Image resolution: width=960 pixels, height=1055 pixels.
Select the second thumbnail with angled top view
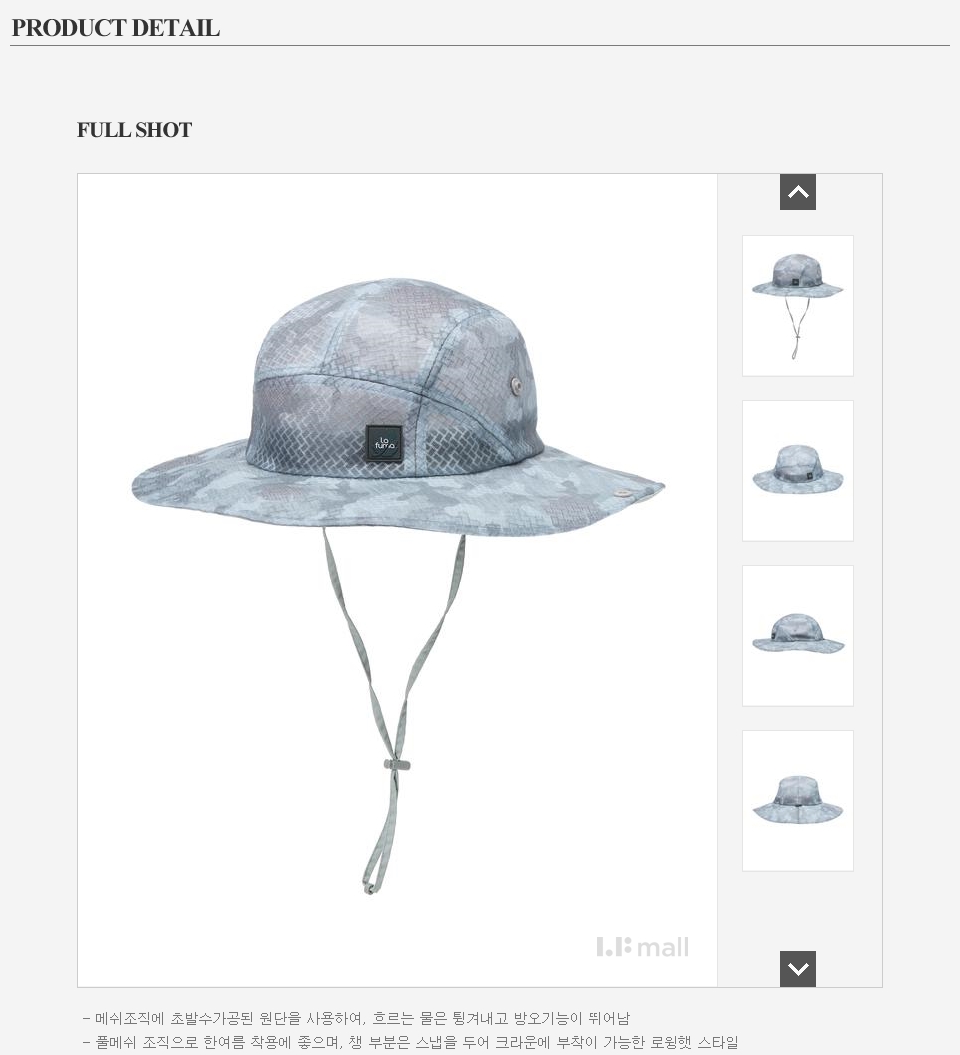[797, 470]
